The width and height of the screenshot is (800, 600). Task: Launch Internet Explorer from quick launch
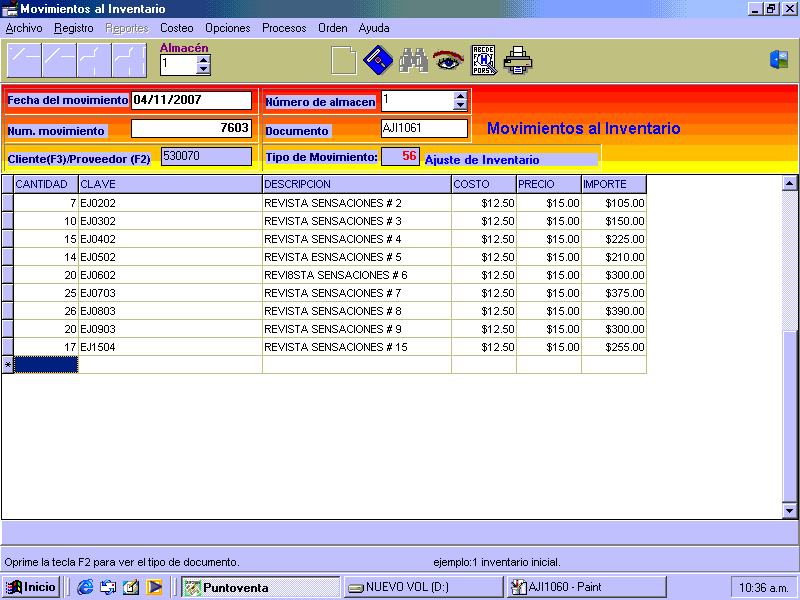click(85, 587)
